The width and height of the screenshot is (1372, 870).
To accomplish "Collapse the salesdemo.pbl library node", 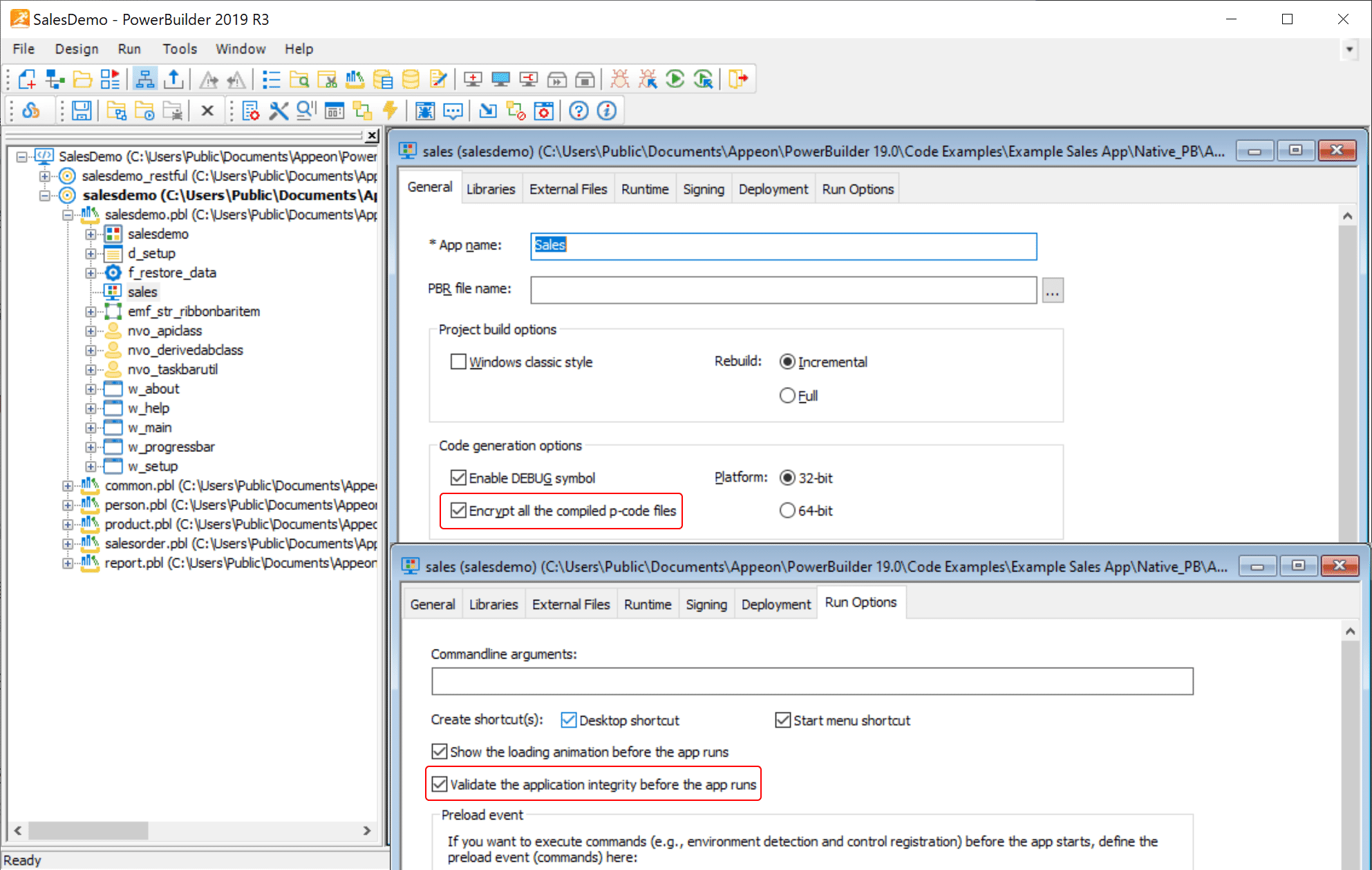I will pos(68,215).
